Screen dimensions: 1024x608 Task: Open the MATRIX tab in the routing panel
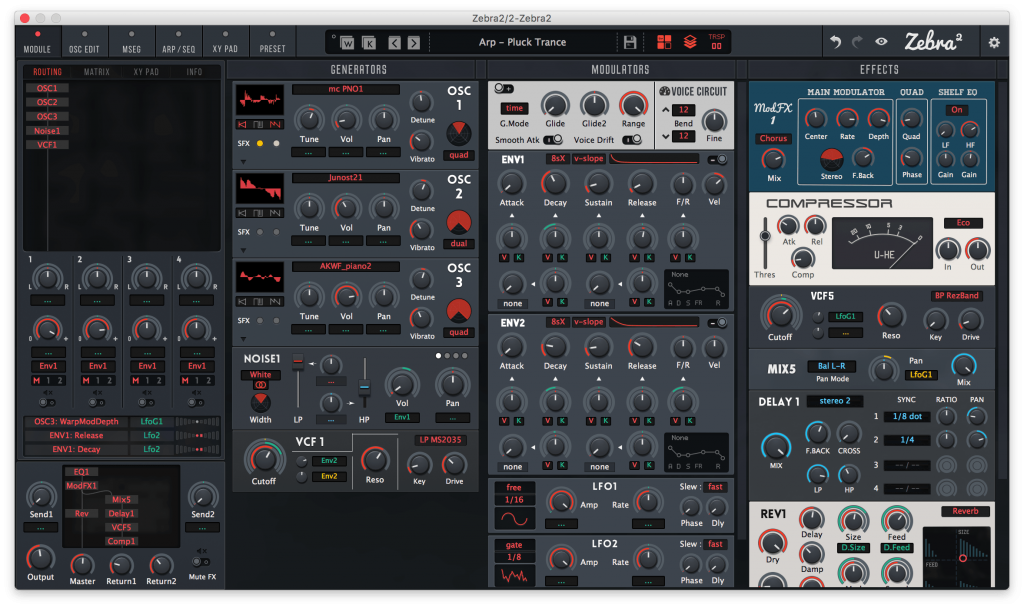pyautogui.click(x=97, y=72)
